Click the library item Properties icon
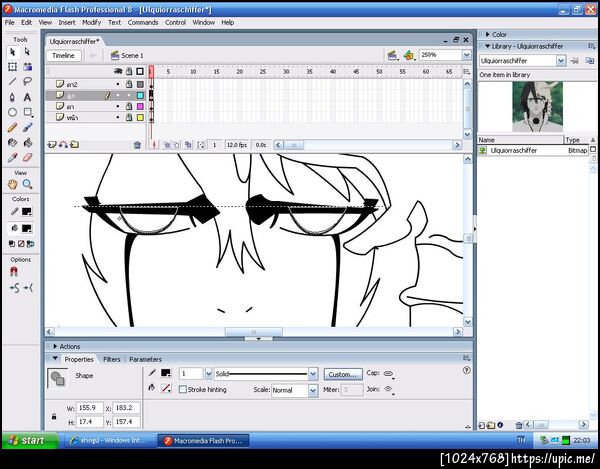The height and width of the screenshot is (469, 600). 500,425
